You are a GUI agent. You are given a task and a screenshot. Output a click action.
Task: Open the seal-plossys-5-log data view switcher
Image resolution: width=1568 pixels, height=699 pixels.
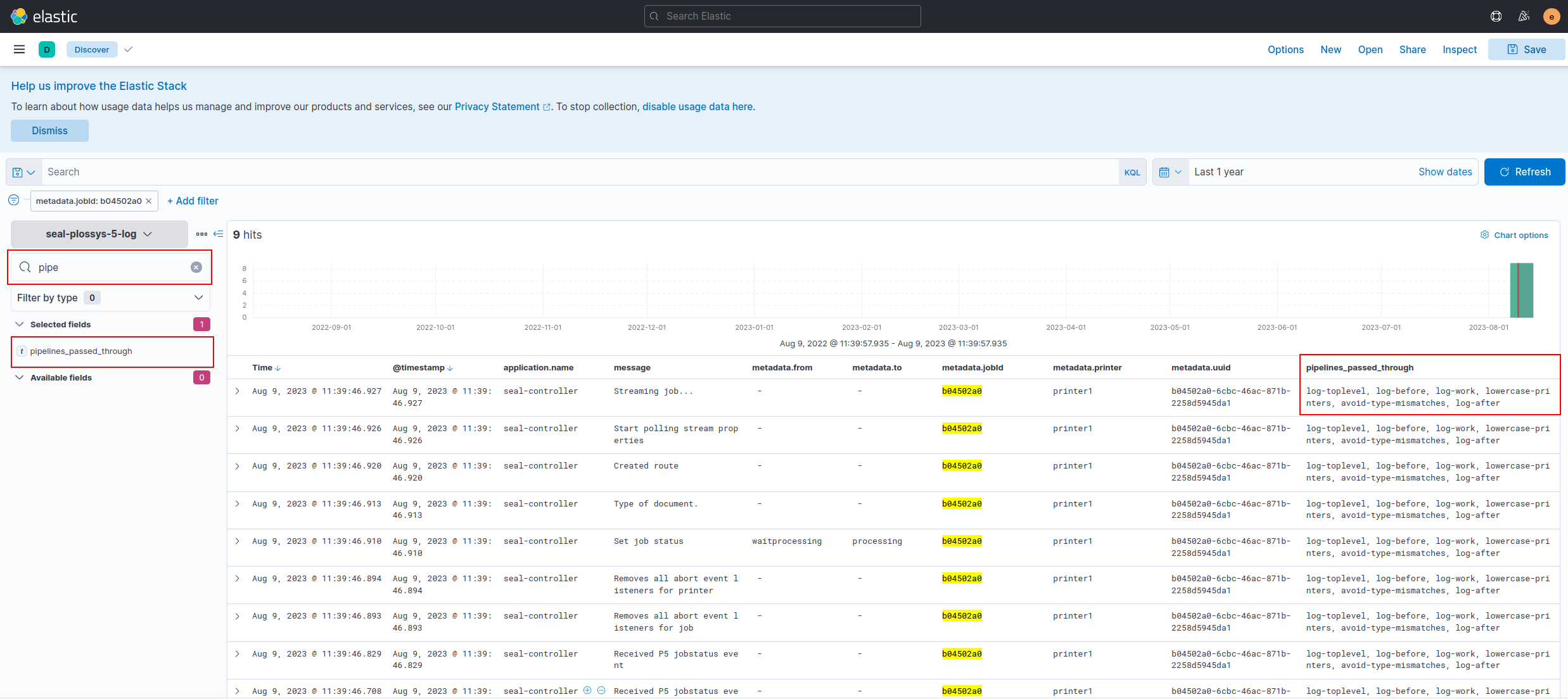98,234
